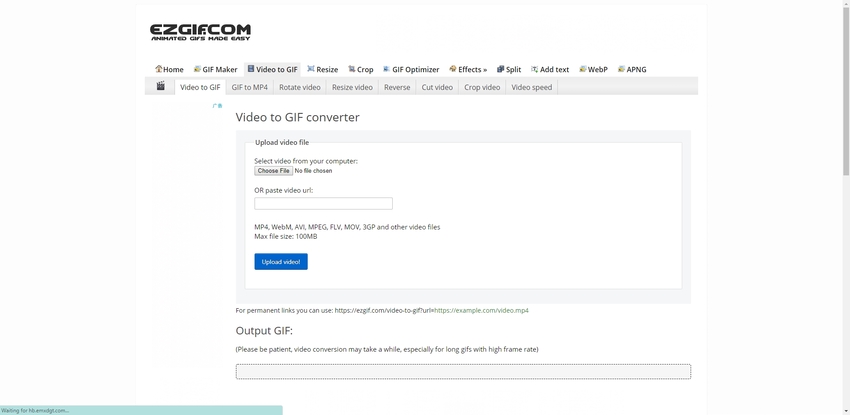Click the clapperboard video icon in submenu

click(x=160, y=87)
